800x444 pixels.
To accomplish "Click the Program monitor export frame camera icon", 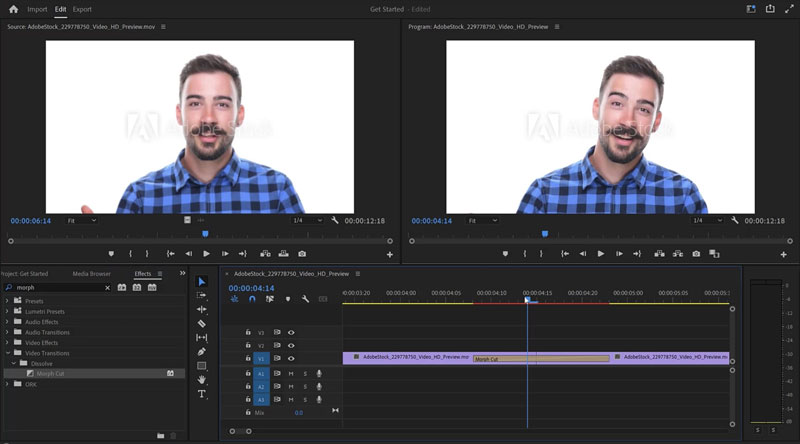I will [695, 254].
